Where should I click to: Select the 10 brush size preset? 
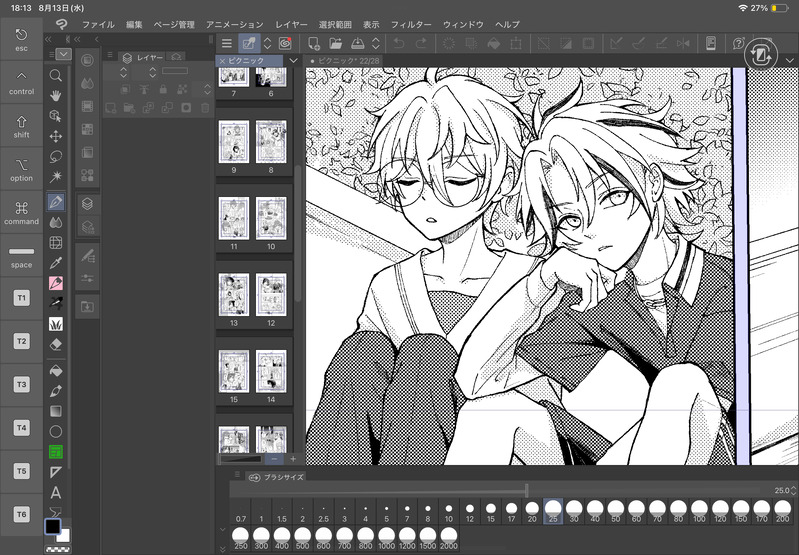coord(448,511)
